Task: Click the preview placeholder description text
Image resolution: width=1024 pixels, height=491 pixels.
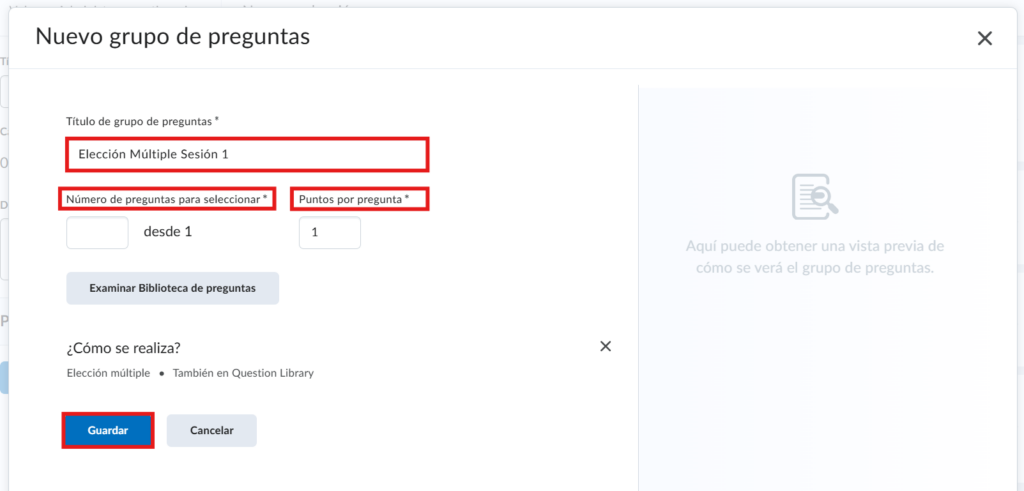Action: pyautogui.click(x=814, y=257)
